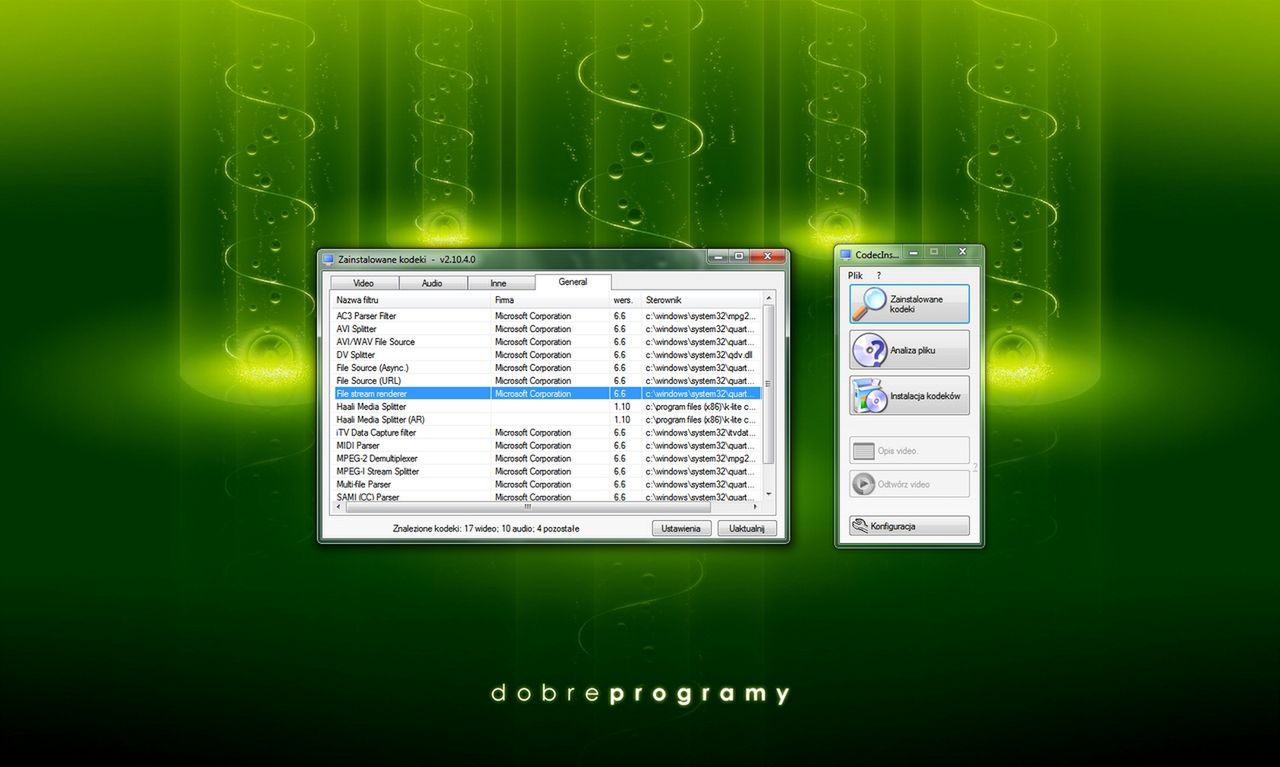The image size is (1280, 767).
Task: Sort by the Nazwa filtru column header
Action: [411, 300]
